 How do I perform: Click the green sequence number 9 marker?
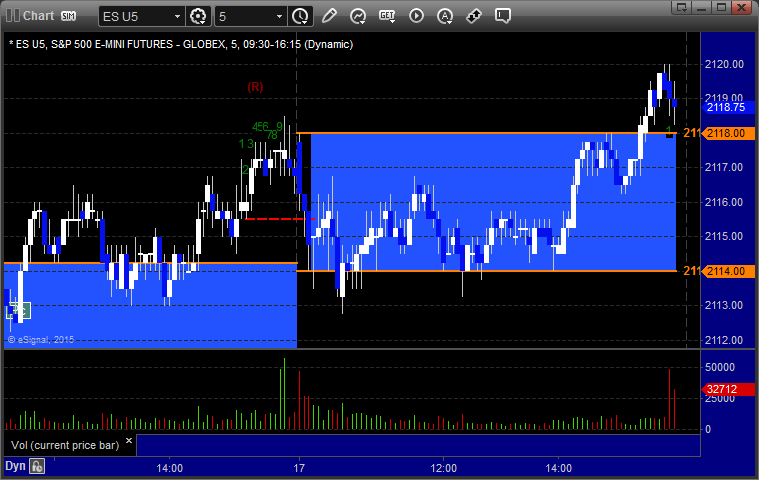(279, 126)
